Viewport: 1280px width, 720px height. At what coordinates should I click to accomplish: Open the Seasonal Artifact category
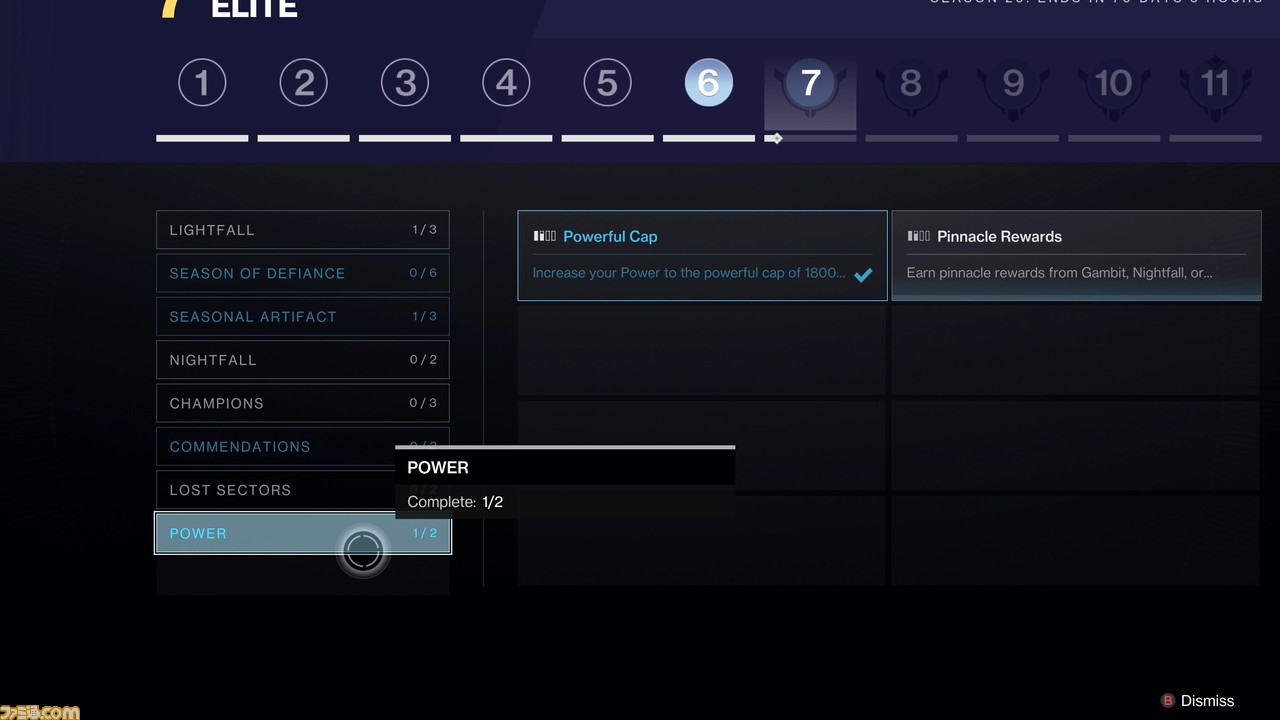tap(303, 316)
